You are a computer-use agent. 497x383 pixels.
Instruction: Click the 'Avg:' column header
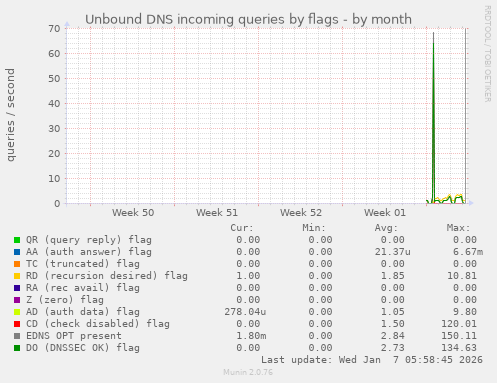[386, 228]
